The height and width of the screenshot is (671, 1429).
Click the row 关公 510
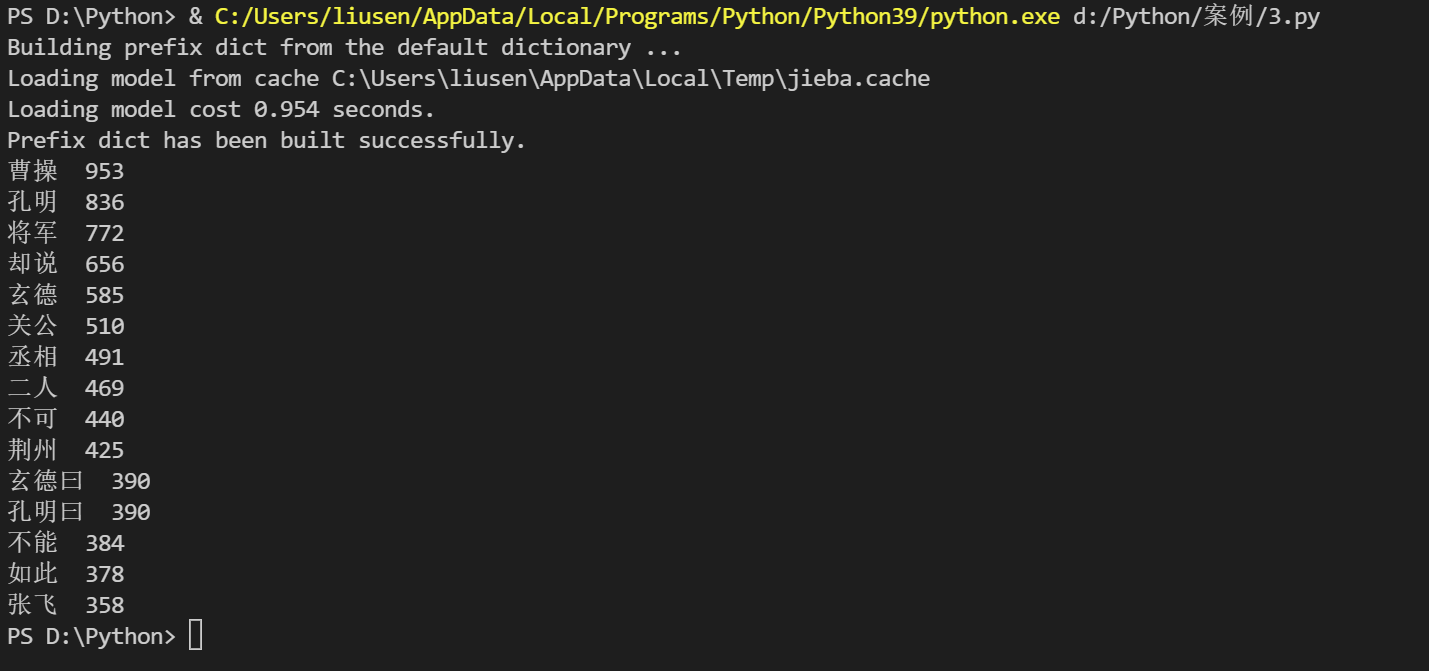tap(66, 327)
